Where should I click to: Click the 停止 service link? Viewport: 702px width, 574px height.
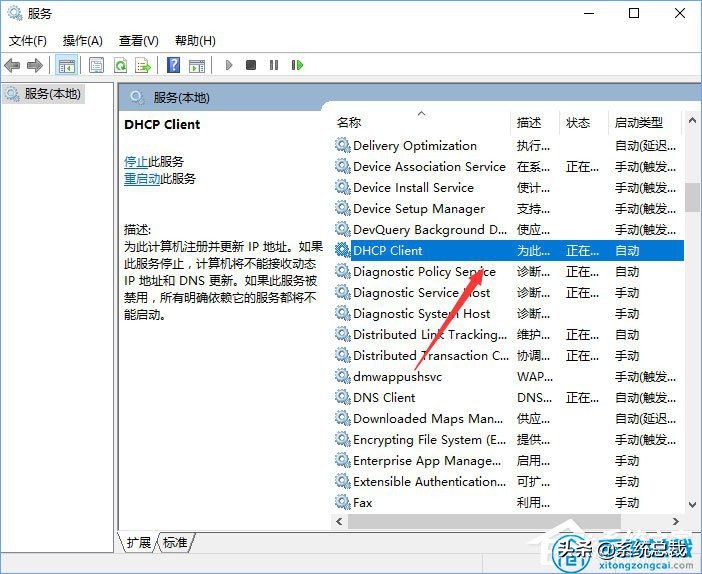136,161
